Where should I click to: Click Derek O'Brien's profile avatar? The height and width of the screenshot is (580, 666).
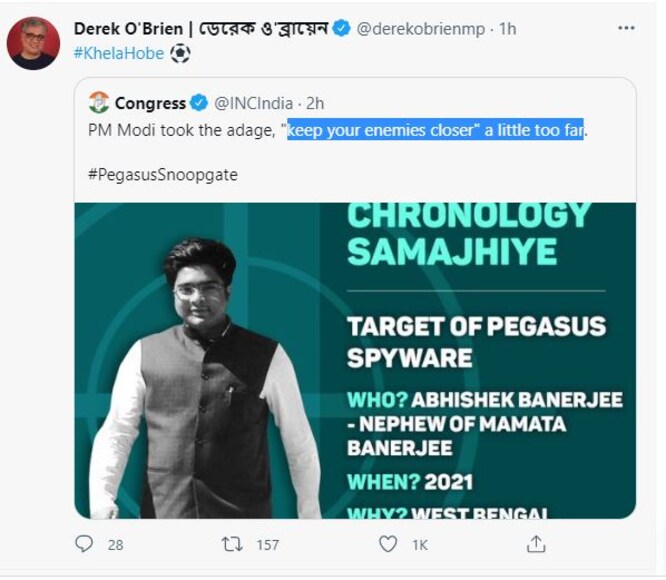(34, 43)
